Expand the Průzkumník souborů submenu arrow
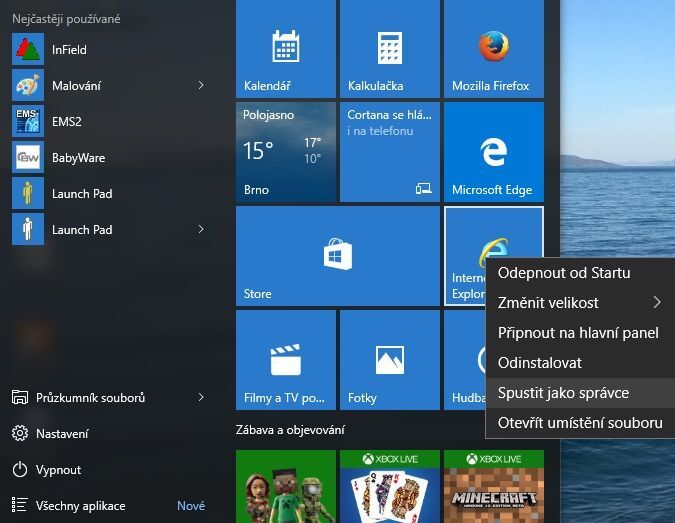675x523 pixels. tap(201, 397)
